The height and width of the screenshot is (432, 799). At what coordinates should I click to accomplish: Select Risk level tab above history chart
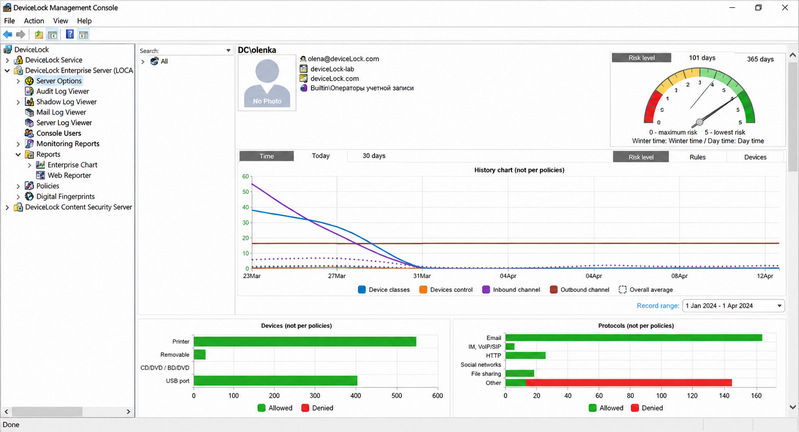pyautogui.click(x=641, y=157)
